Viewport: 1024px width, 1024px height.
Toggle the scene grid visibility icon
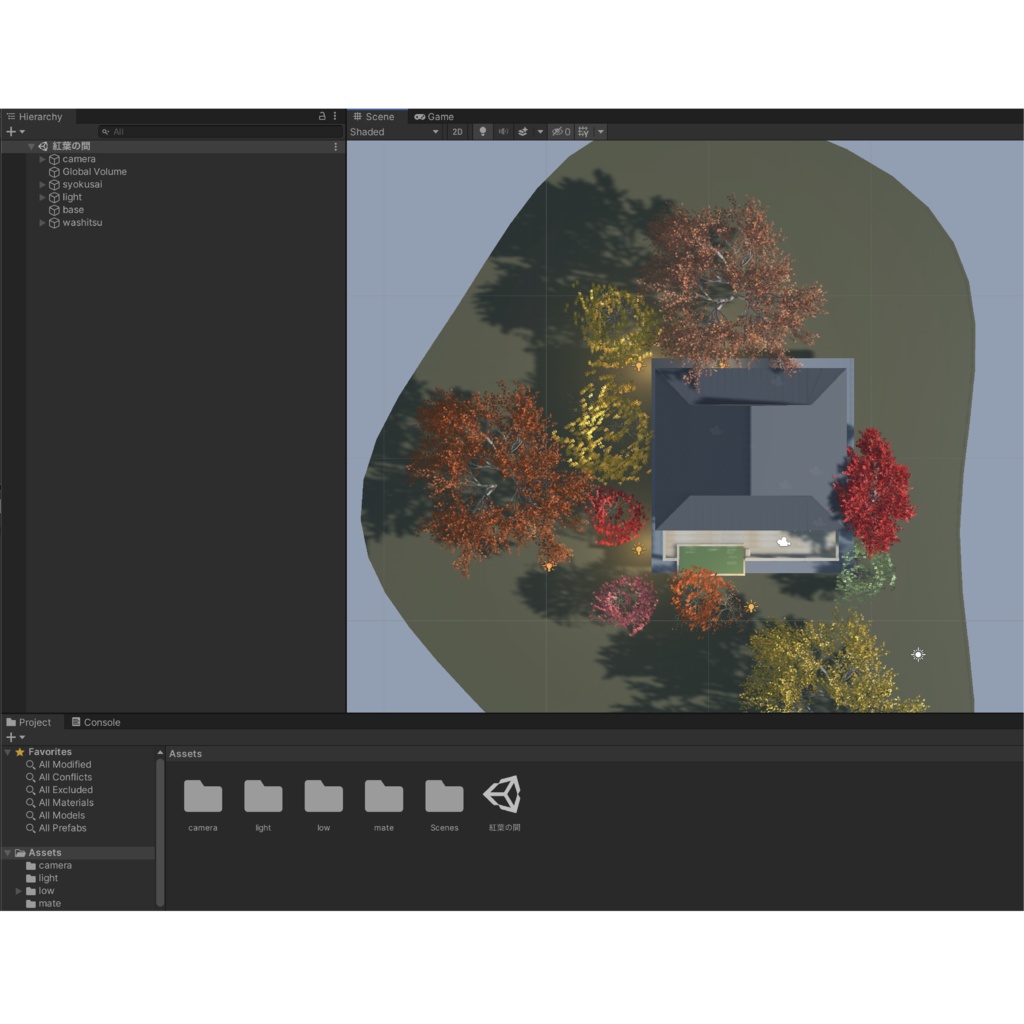point(583,132)
